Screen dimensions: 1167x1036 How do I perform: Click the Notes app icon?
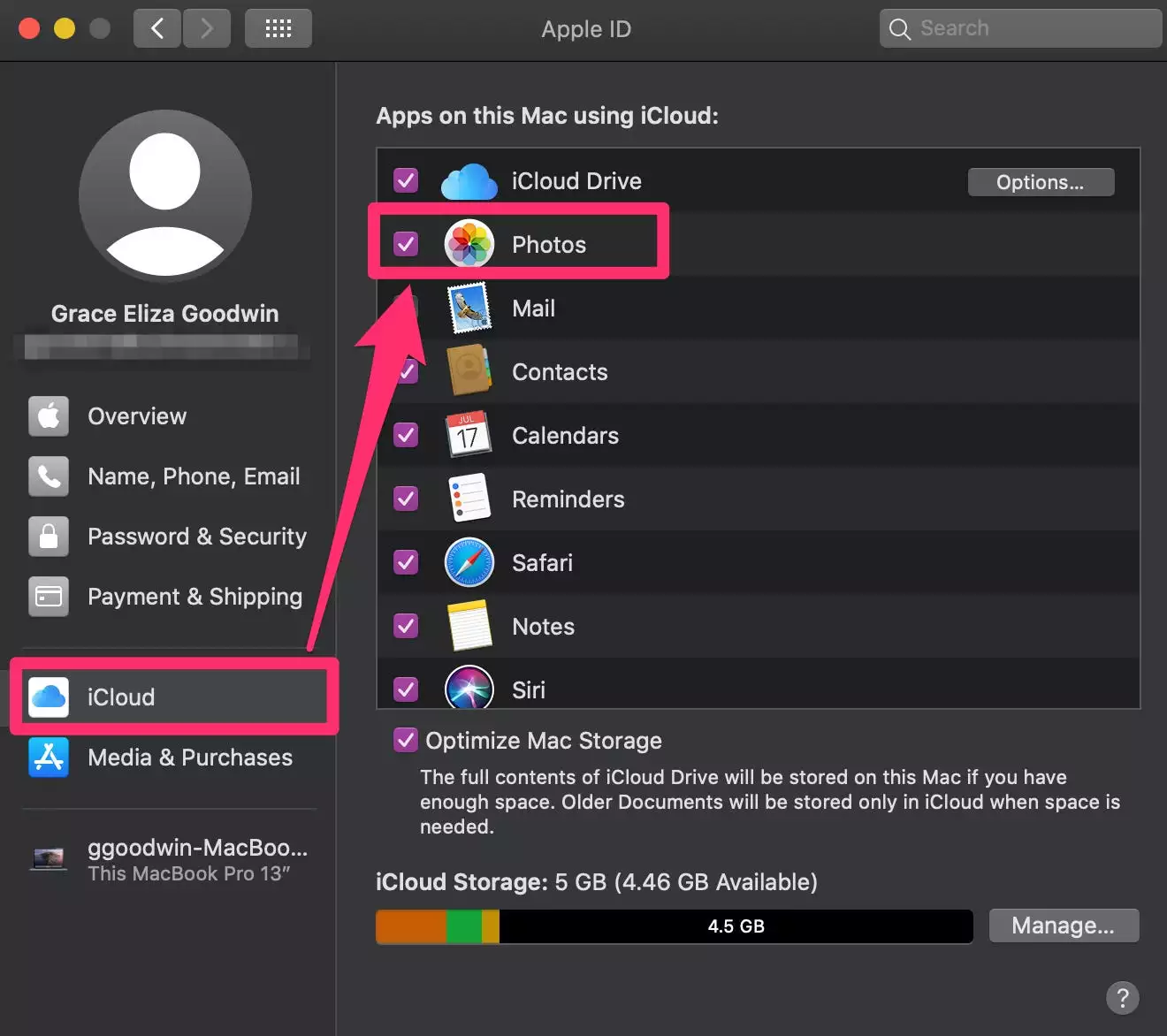pos(469,626)
